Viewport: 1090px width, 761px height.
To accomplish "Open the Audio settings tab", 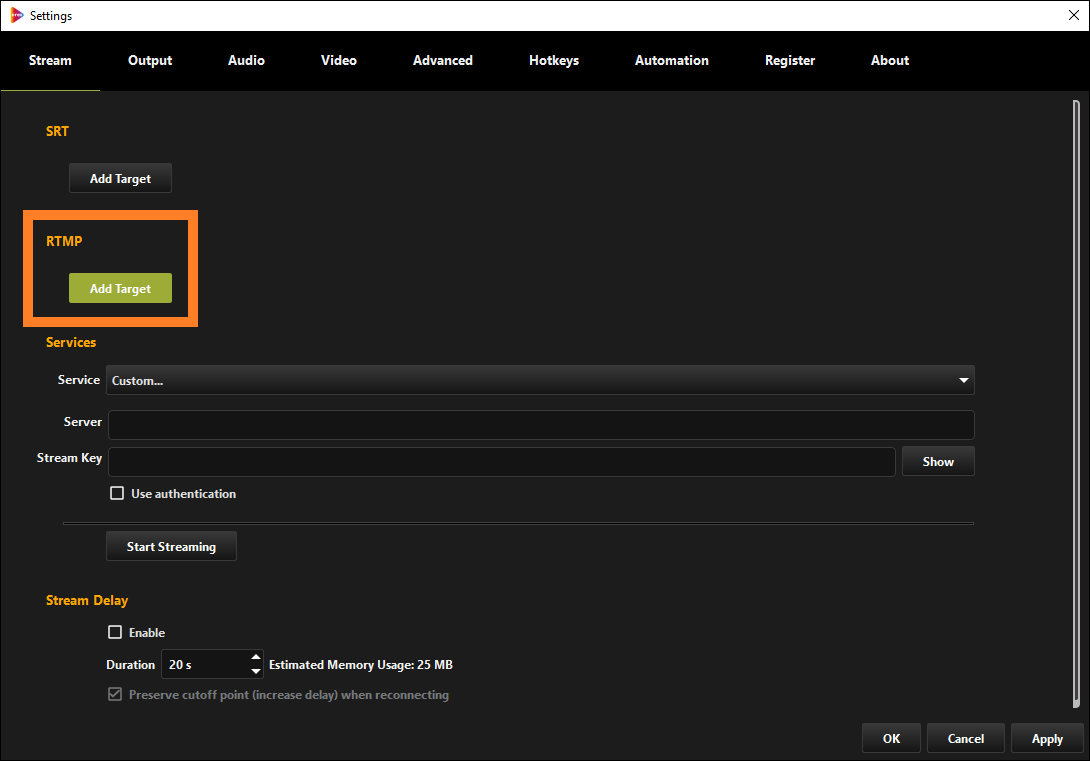I will [246, 60].
